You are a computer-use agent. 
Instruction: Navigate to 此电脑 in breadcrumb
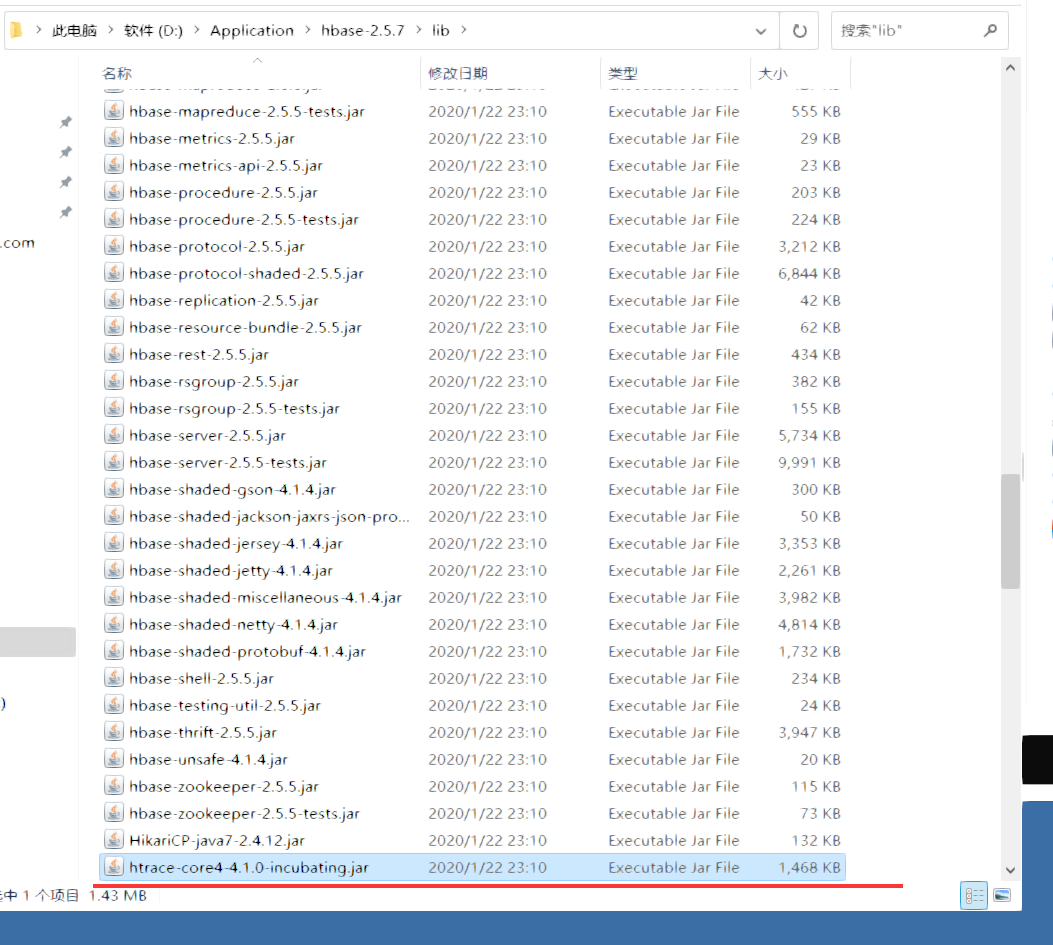click(x=75, y=30)
